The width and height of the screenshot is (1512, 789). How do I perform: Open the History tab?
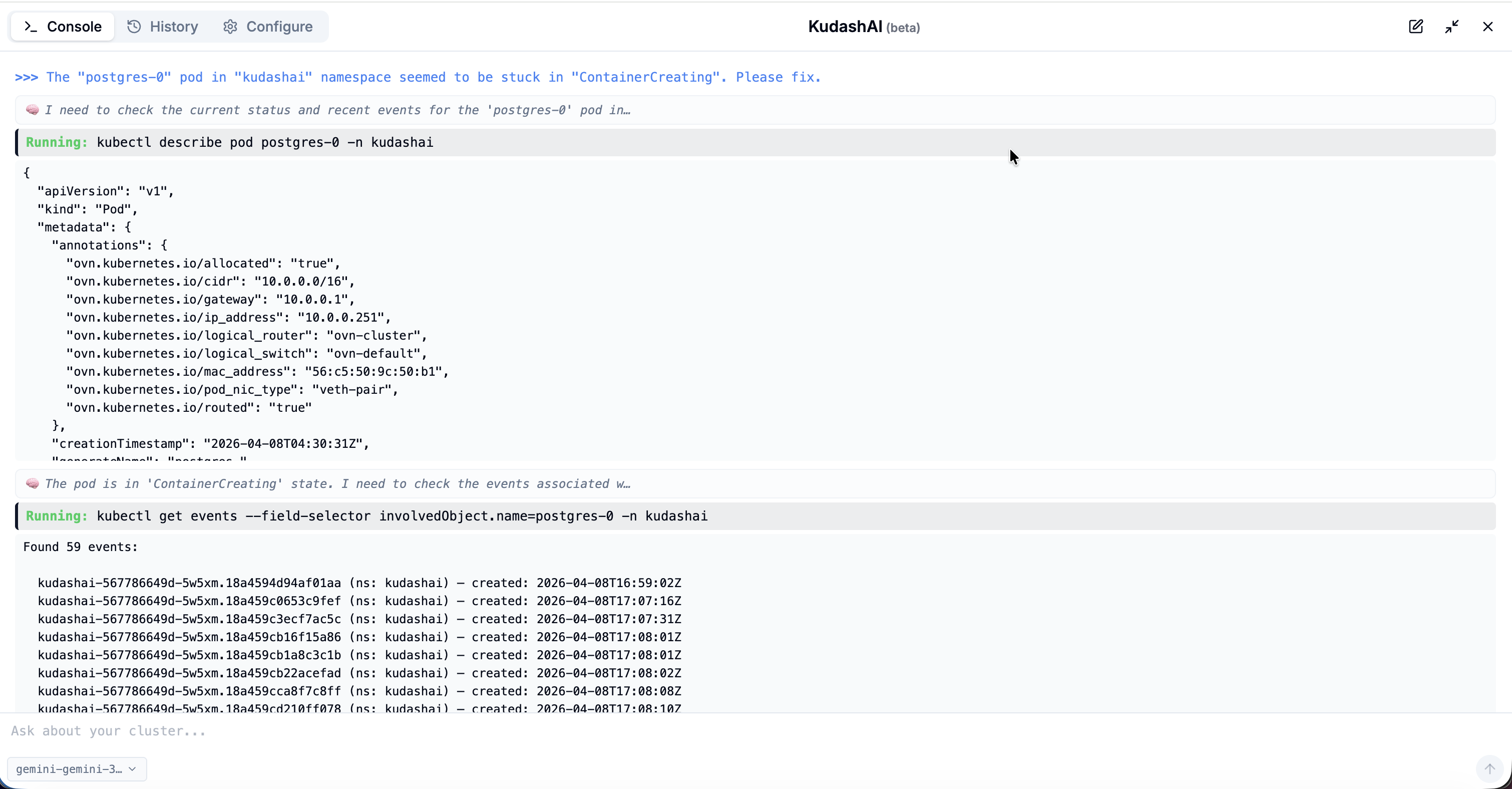(x=163, y=27)
